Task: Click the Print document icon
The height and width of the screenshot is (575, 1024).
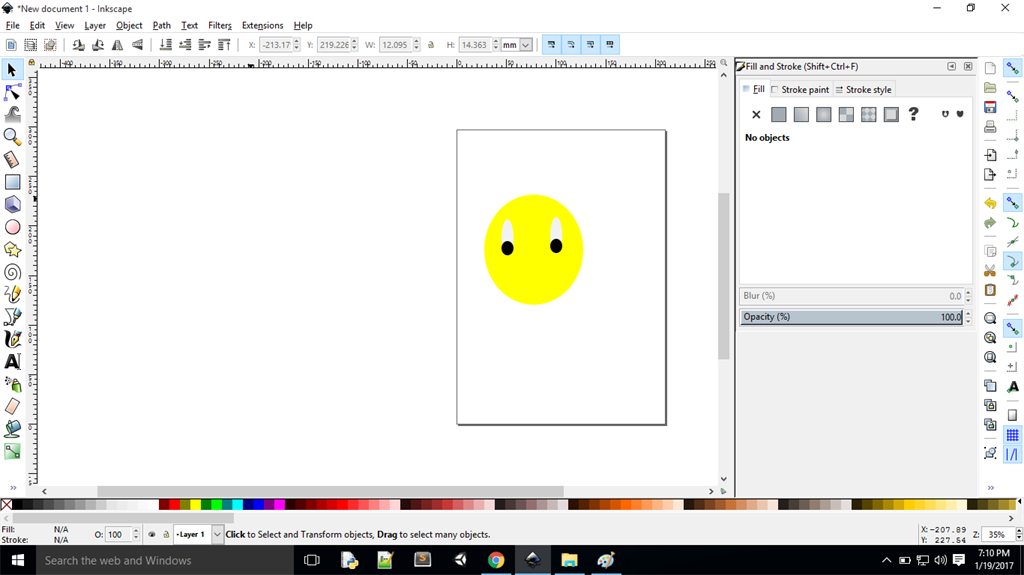Action: 990,127
